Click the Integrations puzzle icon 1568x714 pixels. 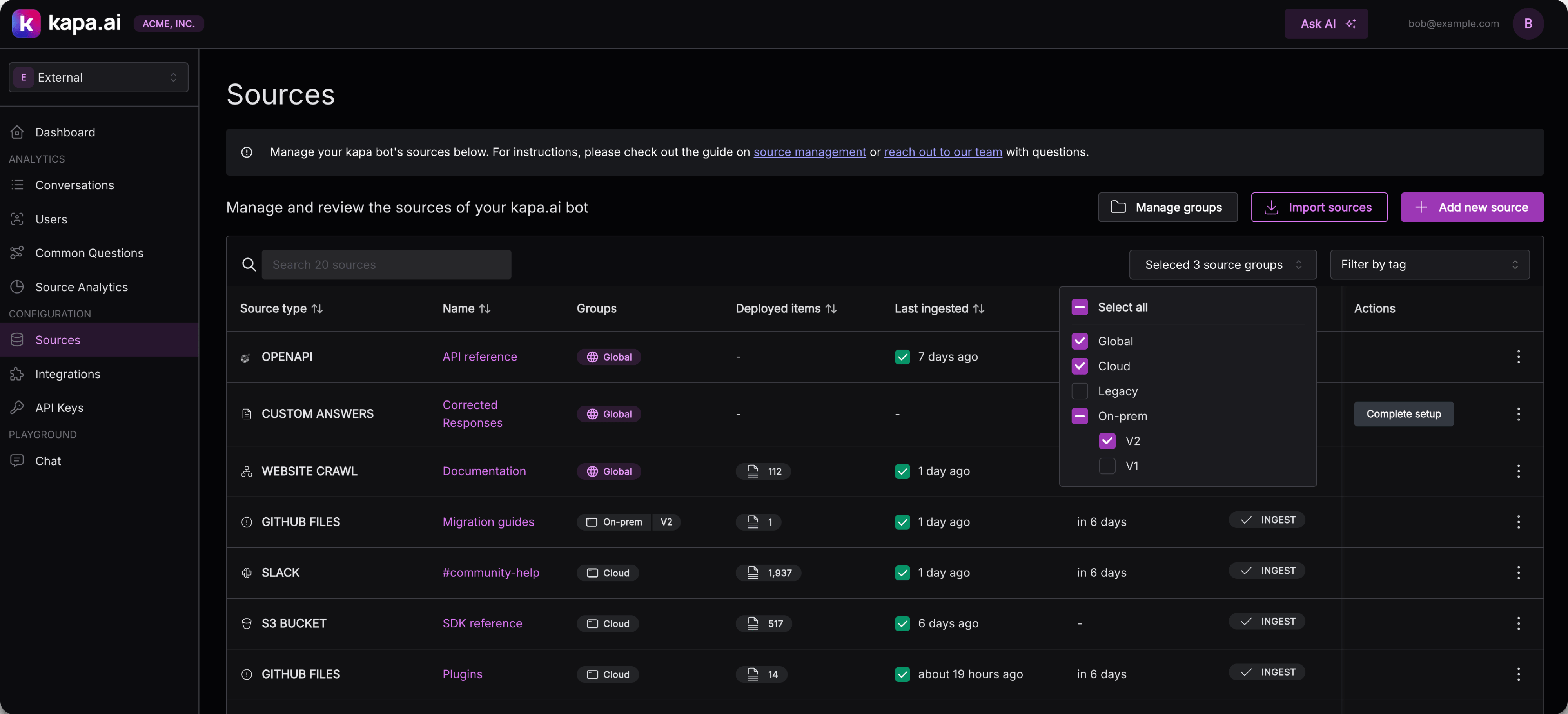pos(17,374)
